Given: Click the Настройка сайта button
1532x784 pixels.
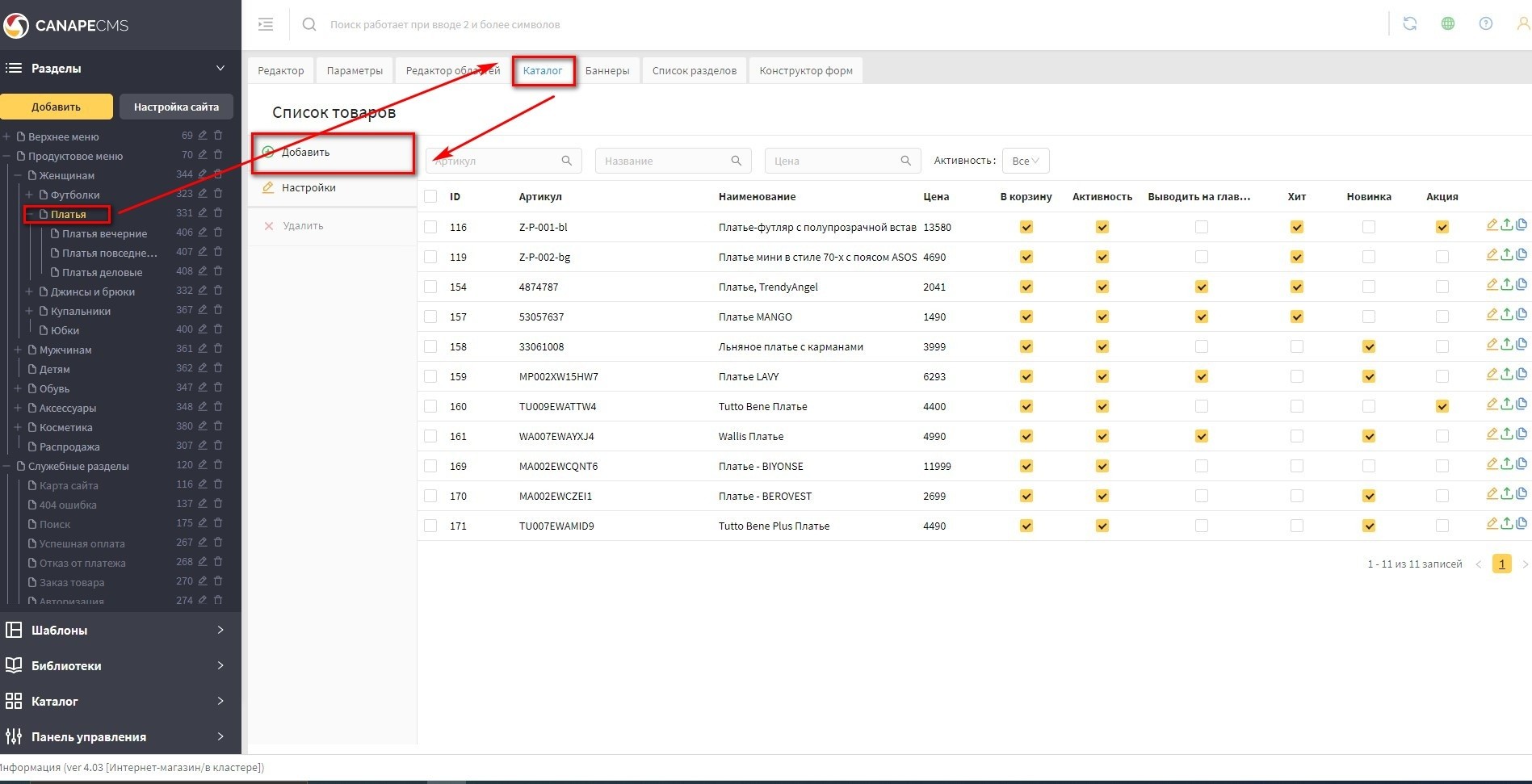Looking at the screenshot, I should click(176, 107).
